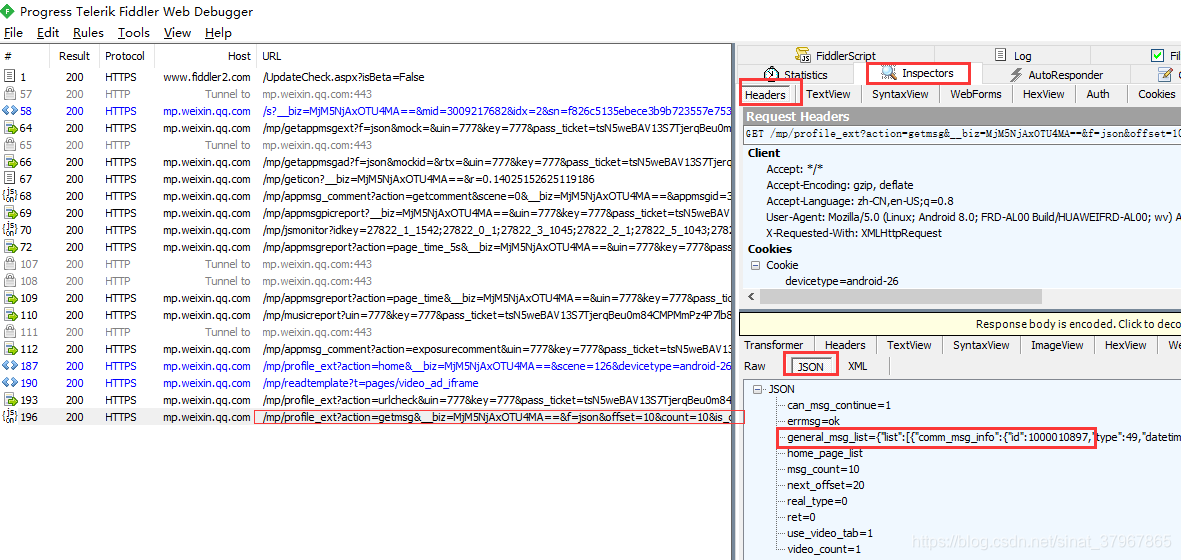Sort sessions by the Protocol column header
This screenshot has width=1181, height=560.
pyautogui.click(x=127, y=56)
